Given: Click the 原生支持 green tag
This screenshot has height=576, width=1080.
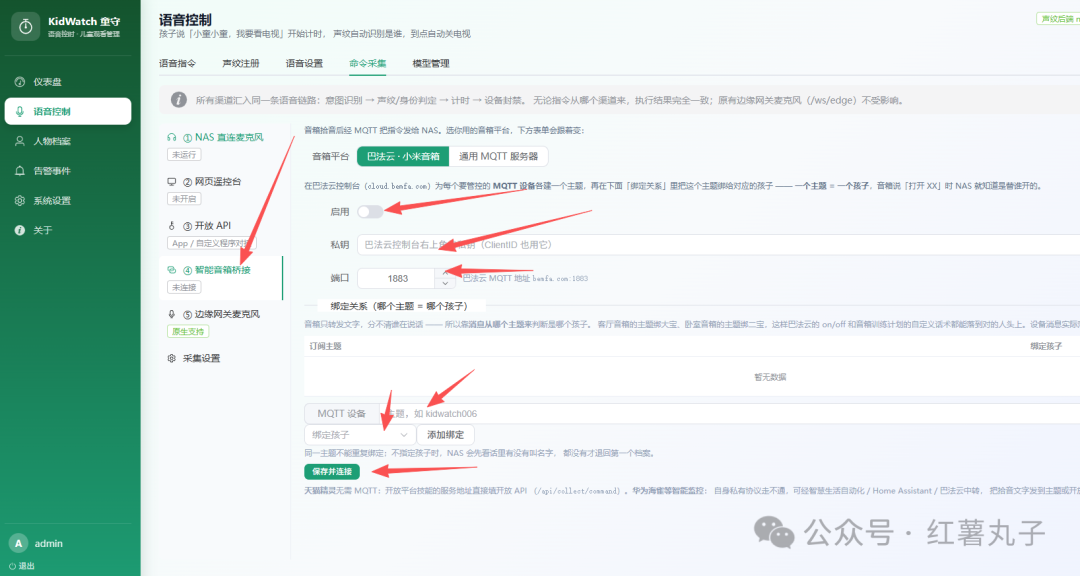Looking at the screenshot, I should [188, 331].
